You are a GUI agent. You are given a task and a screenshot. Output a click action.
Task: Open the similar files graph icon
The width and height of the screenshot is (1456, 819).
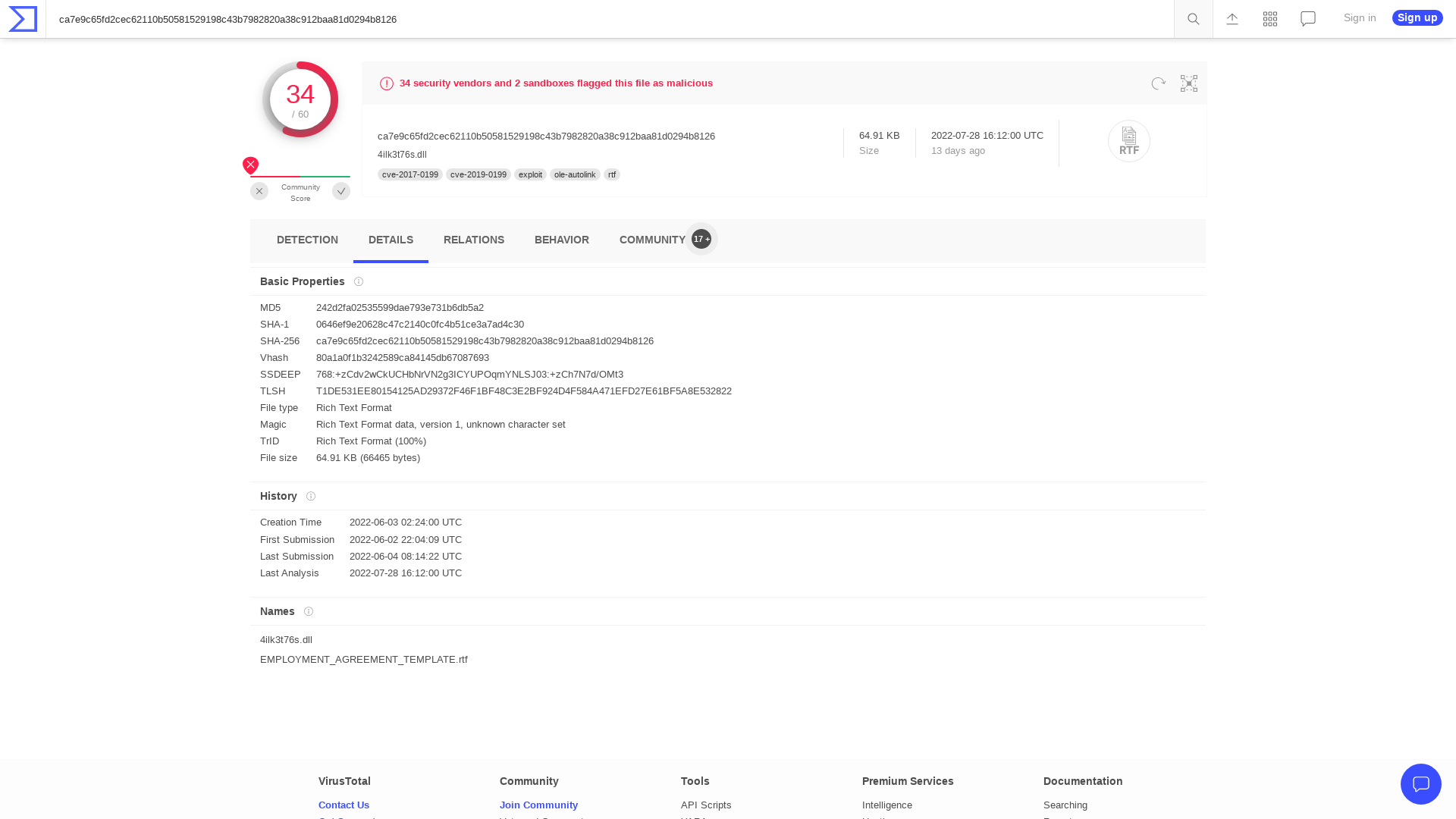tap(1188, 83)
